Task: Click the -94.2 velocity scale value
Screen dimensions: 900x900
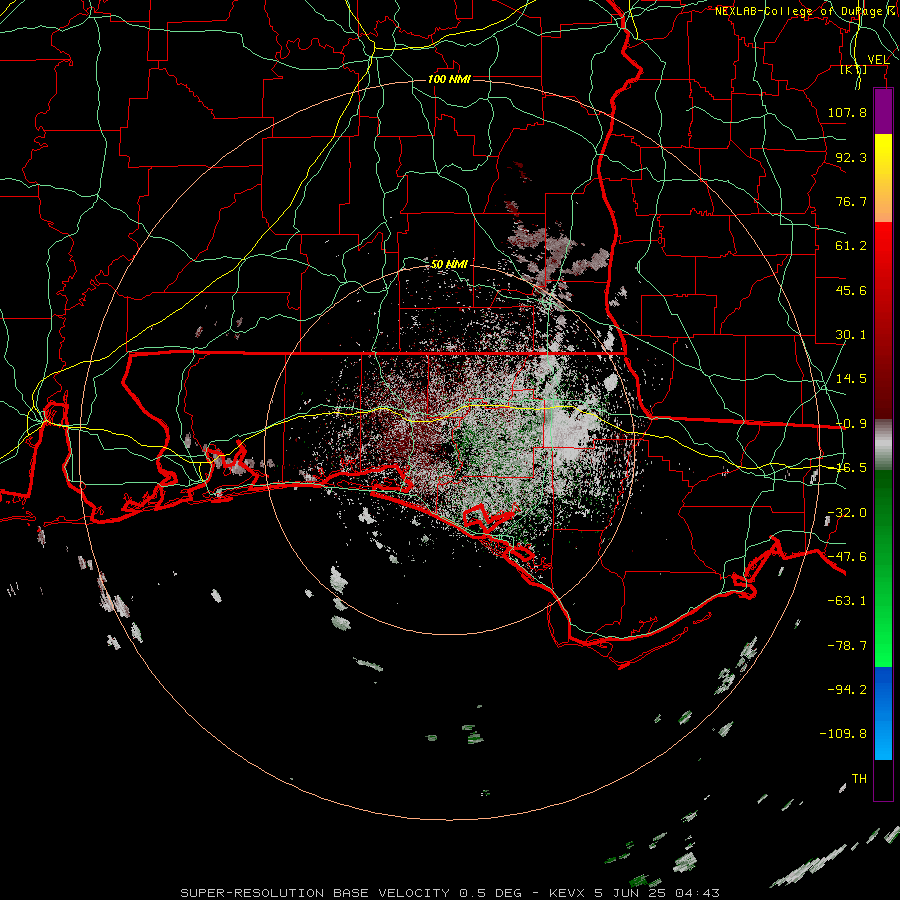Action: tap(847, 689)
